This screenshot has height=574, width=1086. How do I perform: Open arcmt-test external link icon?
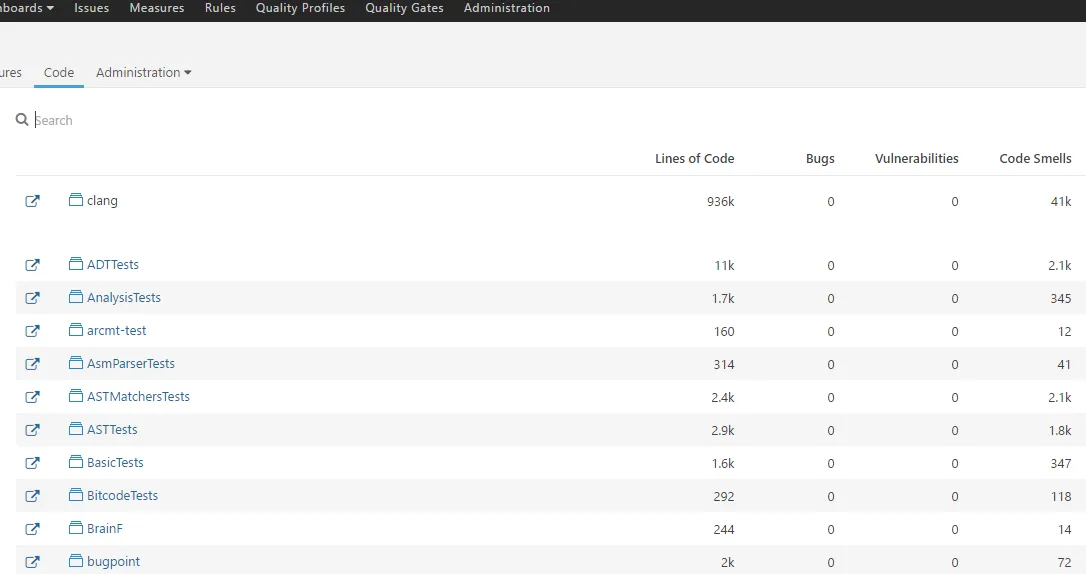pos(33,331)
